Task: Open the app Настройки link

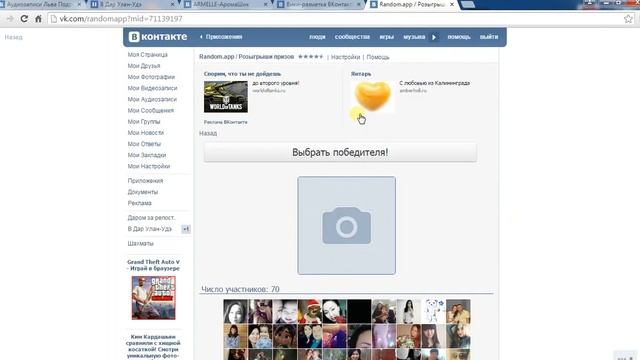Action: click(345, 57)
